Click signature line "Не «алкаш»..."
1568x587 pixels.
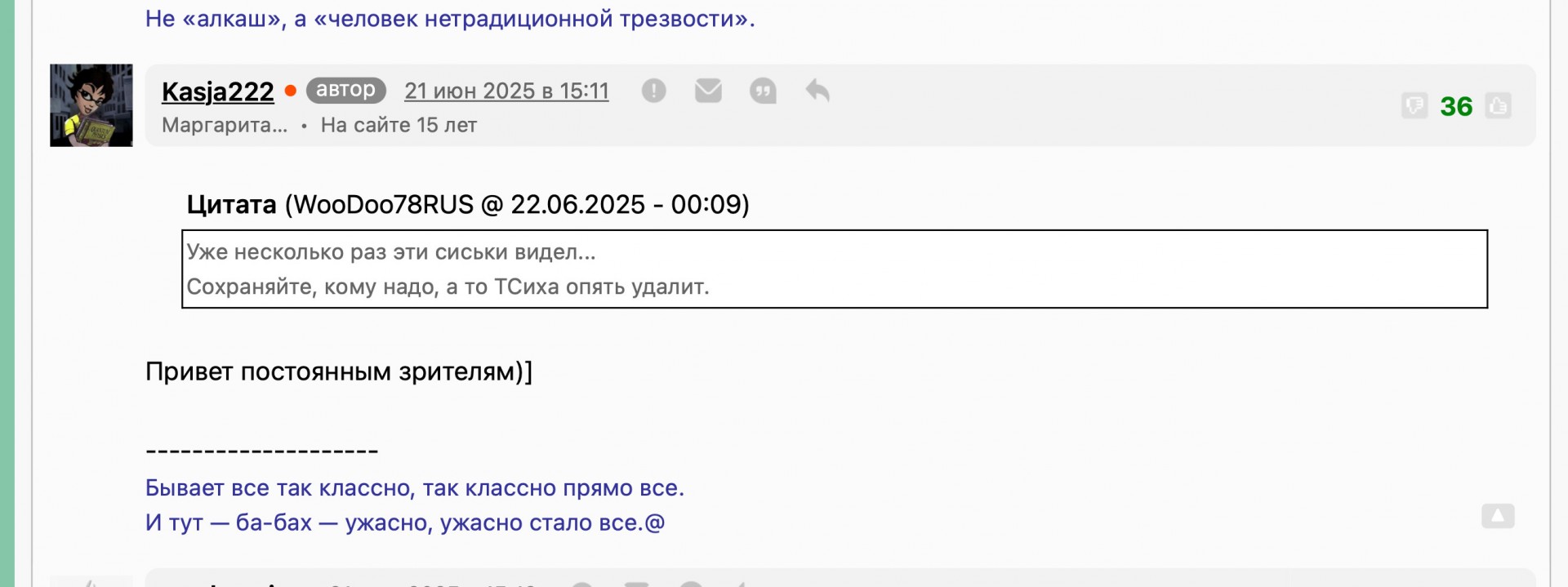450,18
